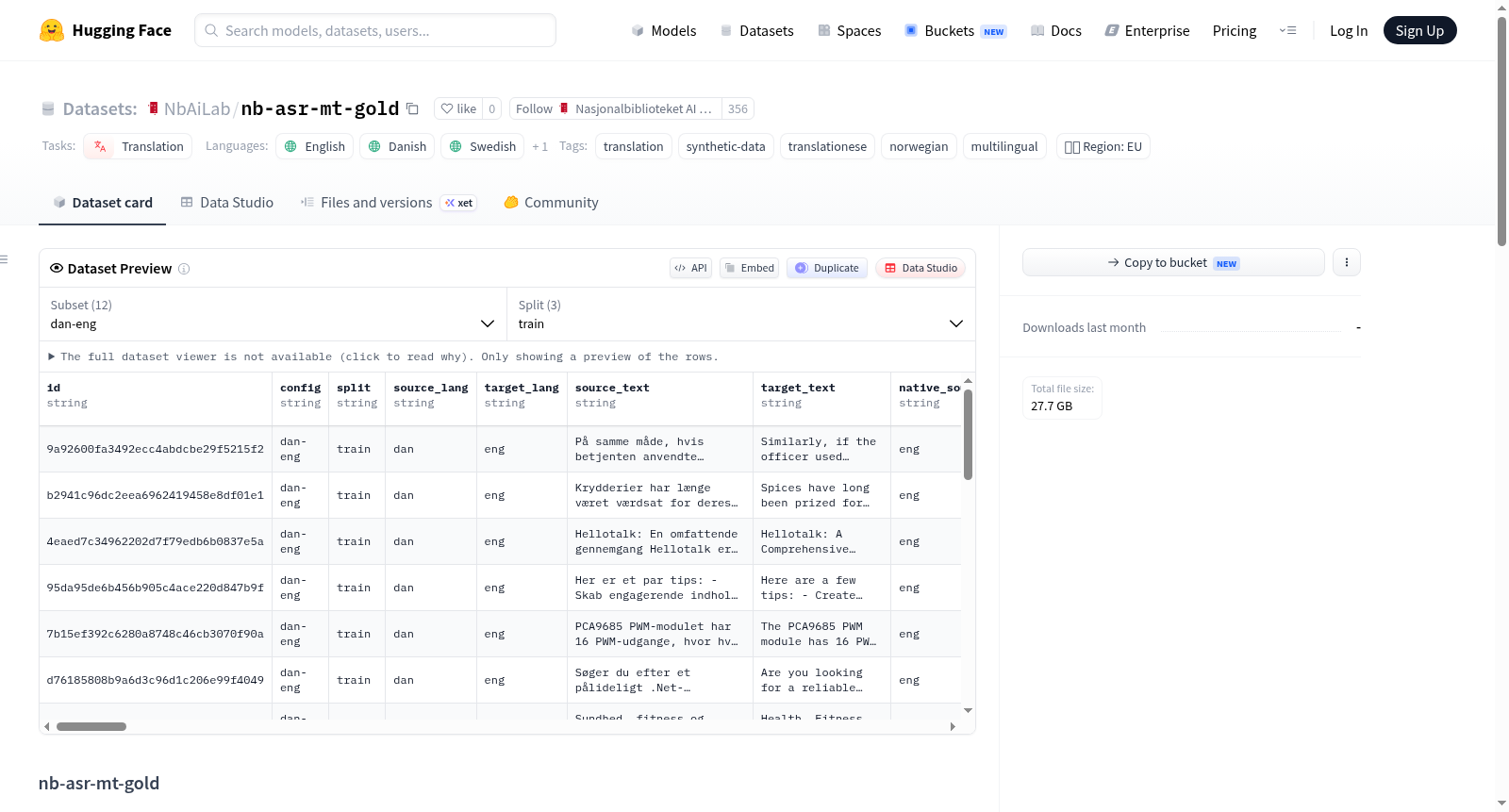1509x812 pixels.
Task: Click the Sign Up button
Action: click(1420, 30)
